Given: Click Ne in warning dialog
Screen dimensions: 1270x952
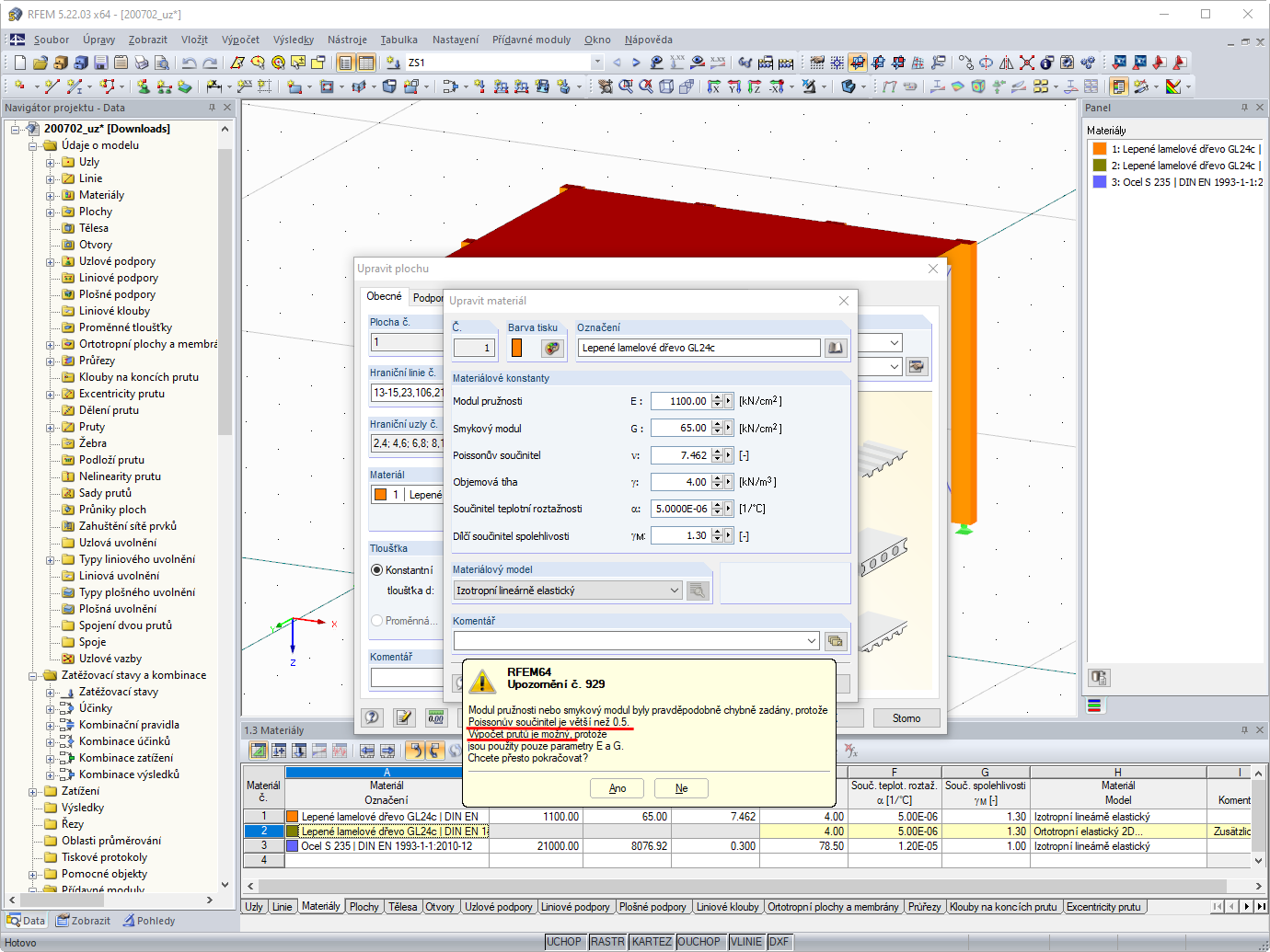Looking at the screenshot, I should (681, 788).
